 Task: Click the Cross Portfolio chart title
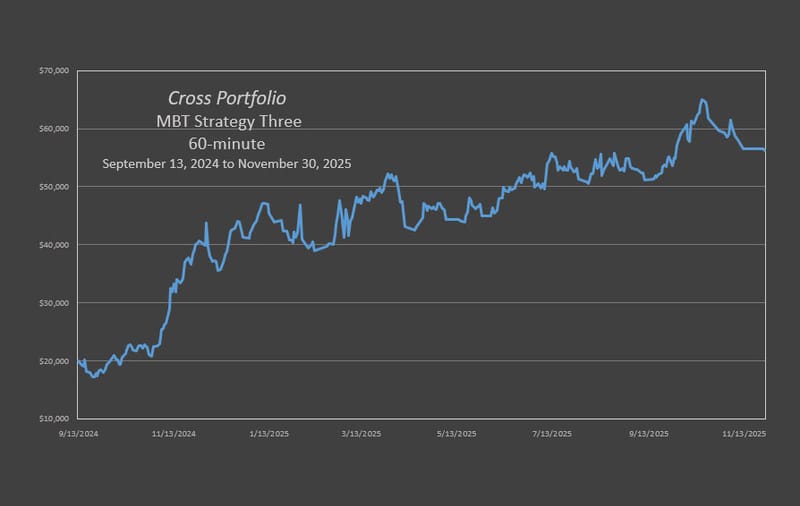tap(228, 99)
